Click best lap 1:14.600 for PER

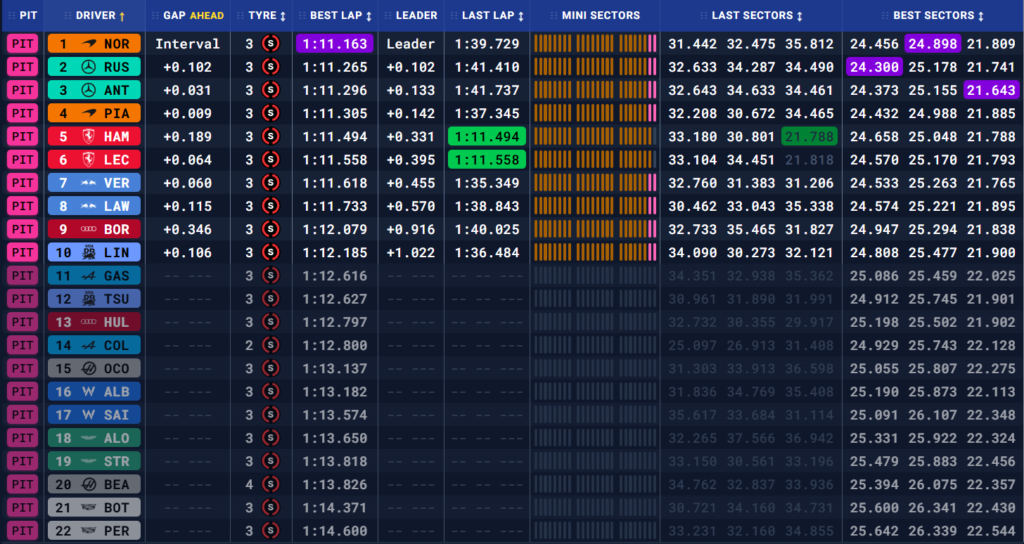(334, 530)
